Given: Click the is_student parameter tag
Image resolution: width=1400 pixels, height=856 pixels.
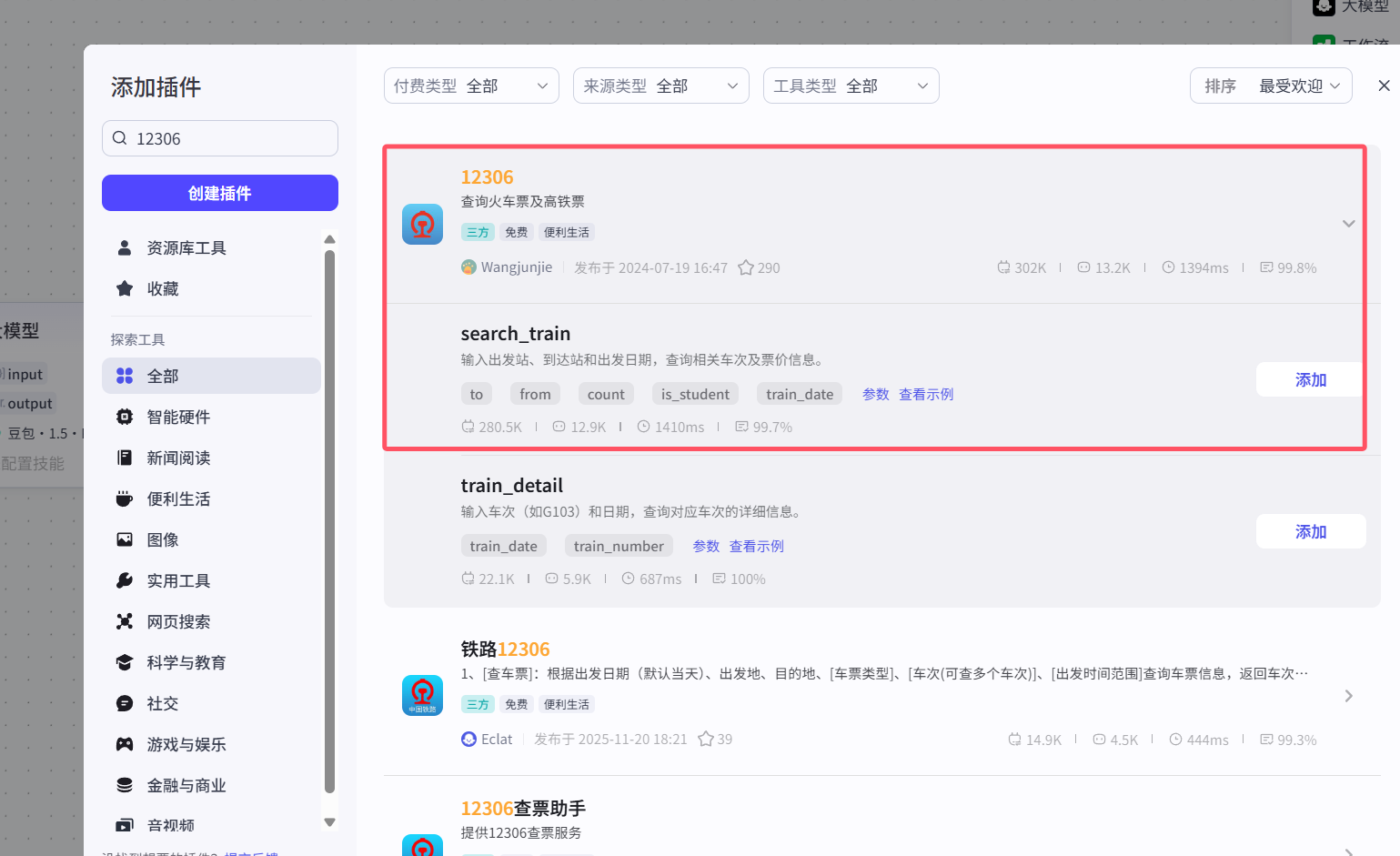Looking at the screenshot, I should point(695,394).
